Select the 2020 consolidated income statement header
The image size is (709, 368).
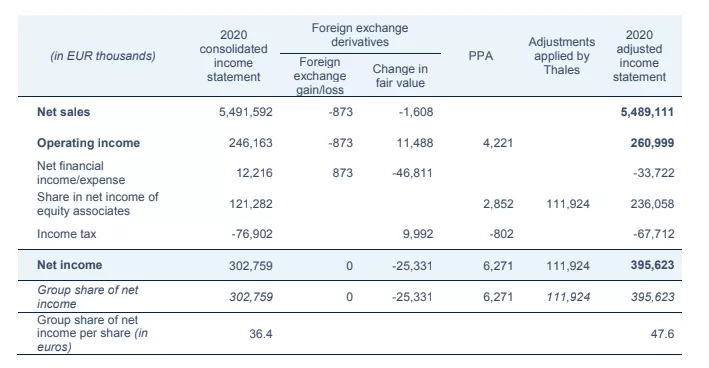pyautogui.click(x=233, y=56)
